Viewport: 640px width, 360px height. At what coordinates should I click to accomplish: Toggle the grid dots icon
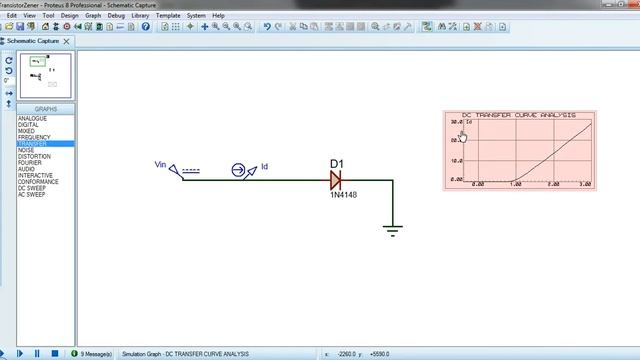(176, 27)
